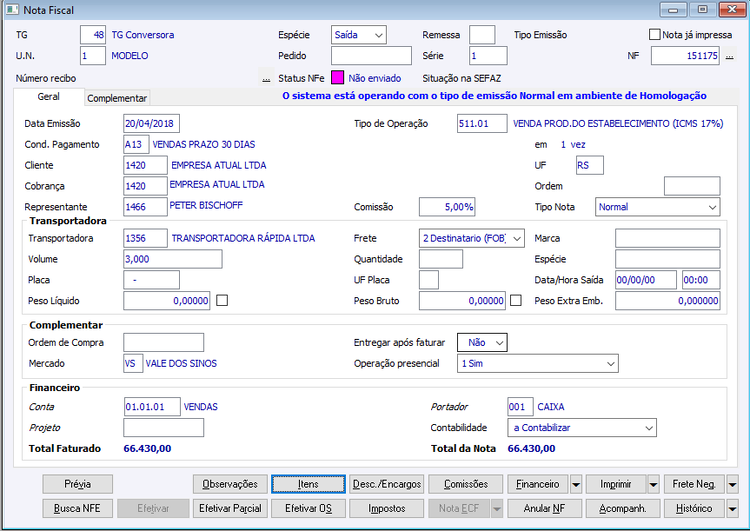Click the Itens button
750x531 pixels.
[x=308, y=484]
